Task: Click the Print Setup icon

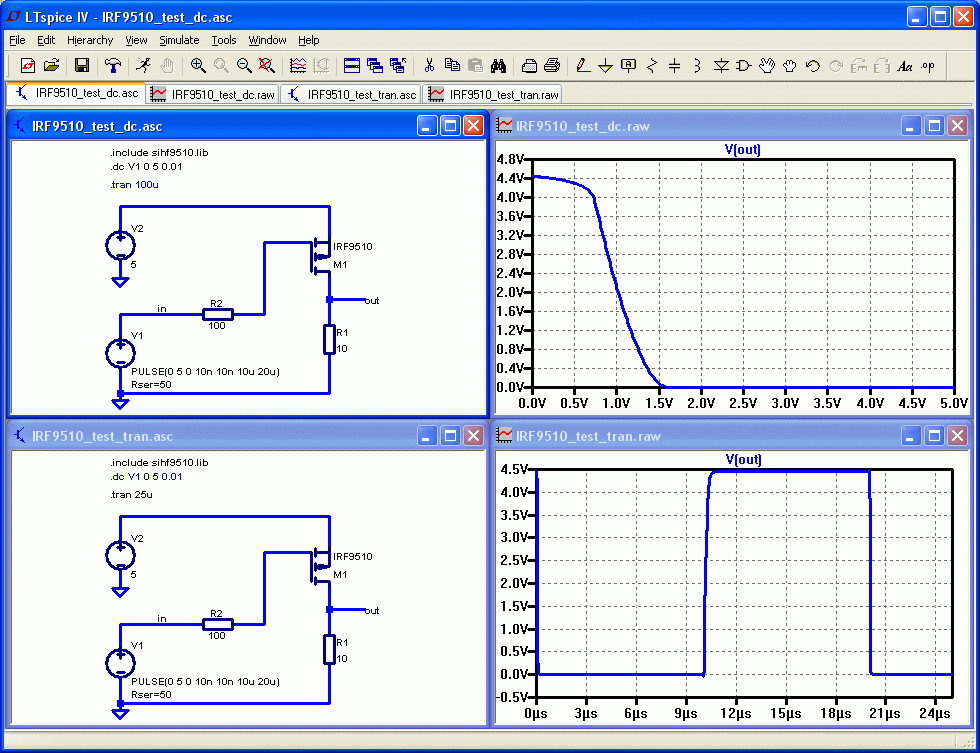Action: point(529,65)
